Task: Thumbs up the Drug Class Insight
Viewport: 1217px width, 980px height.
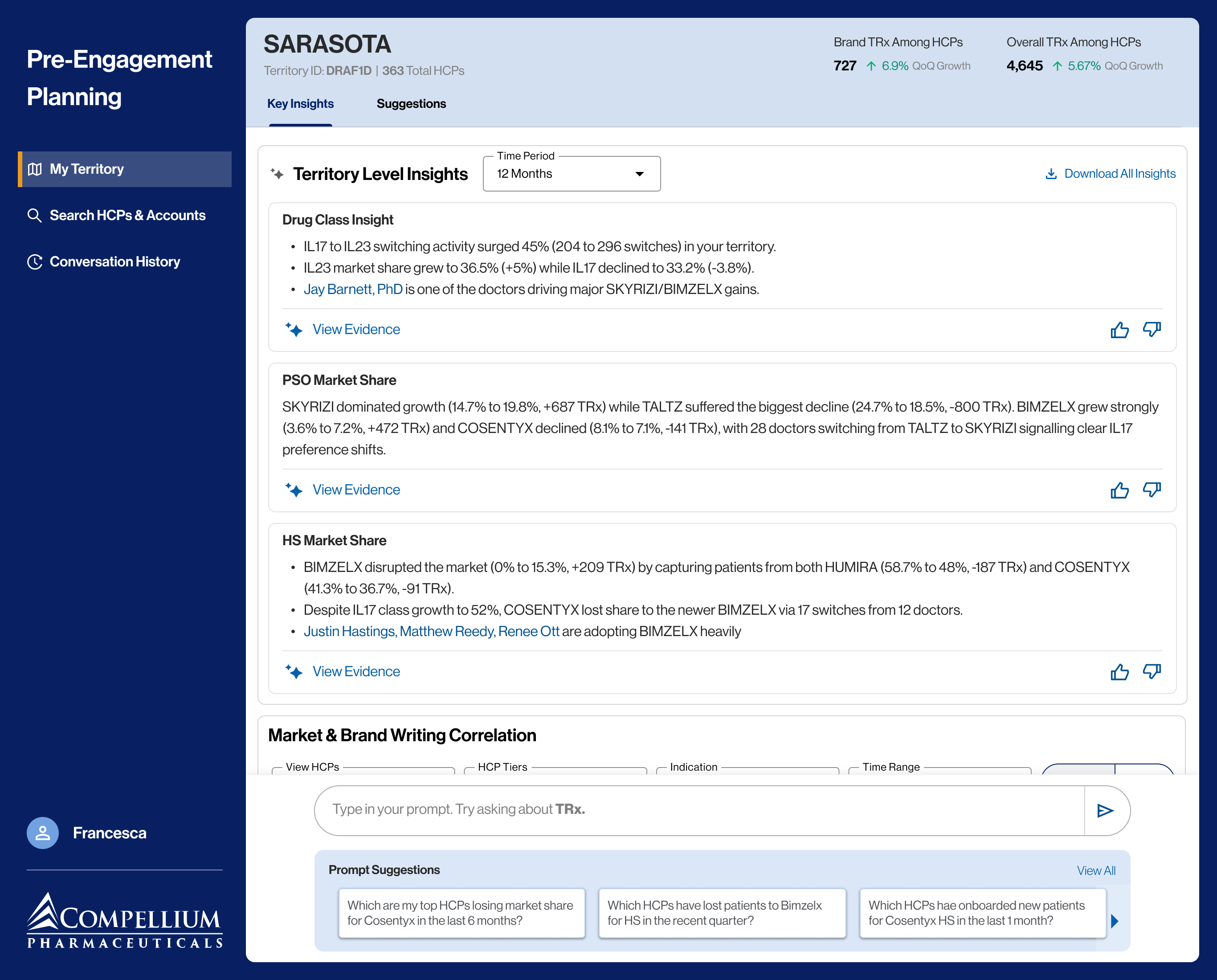Action: point(1119,330)
